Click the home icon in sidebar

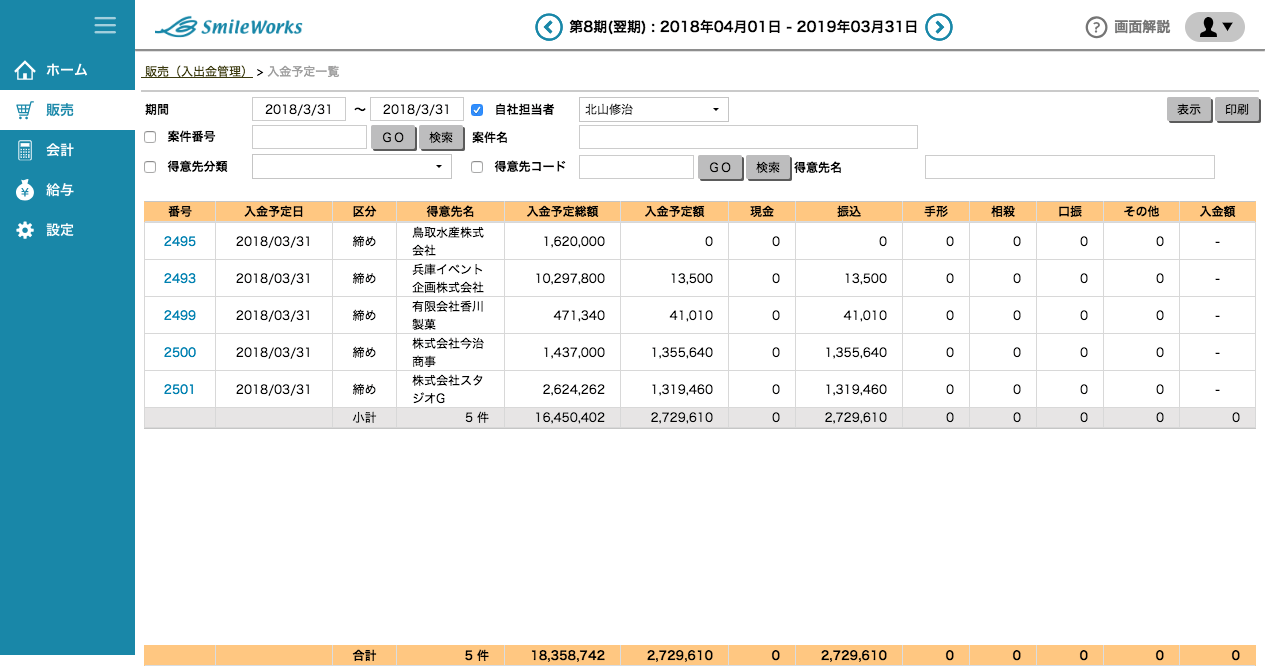(25, 70)
